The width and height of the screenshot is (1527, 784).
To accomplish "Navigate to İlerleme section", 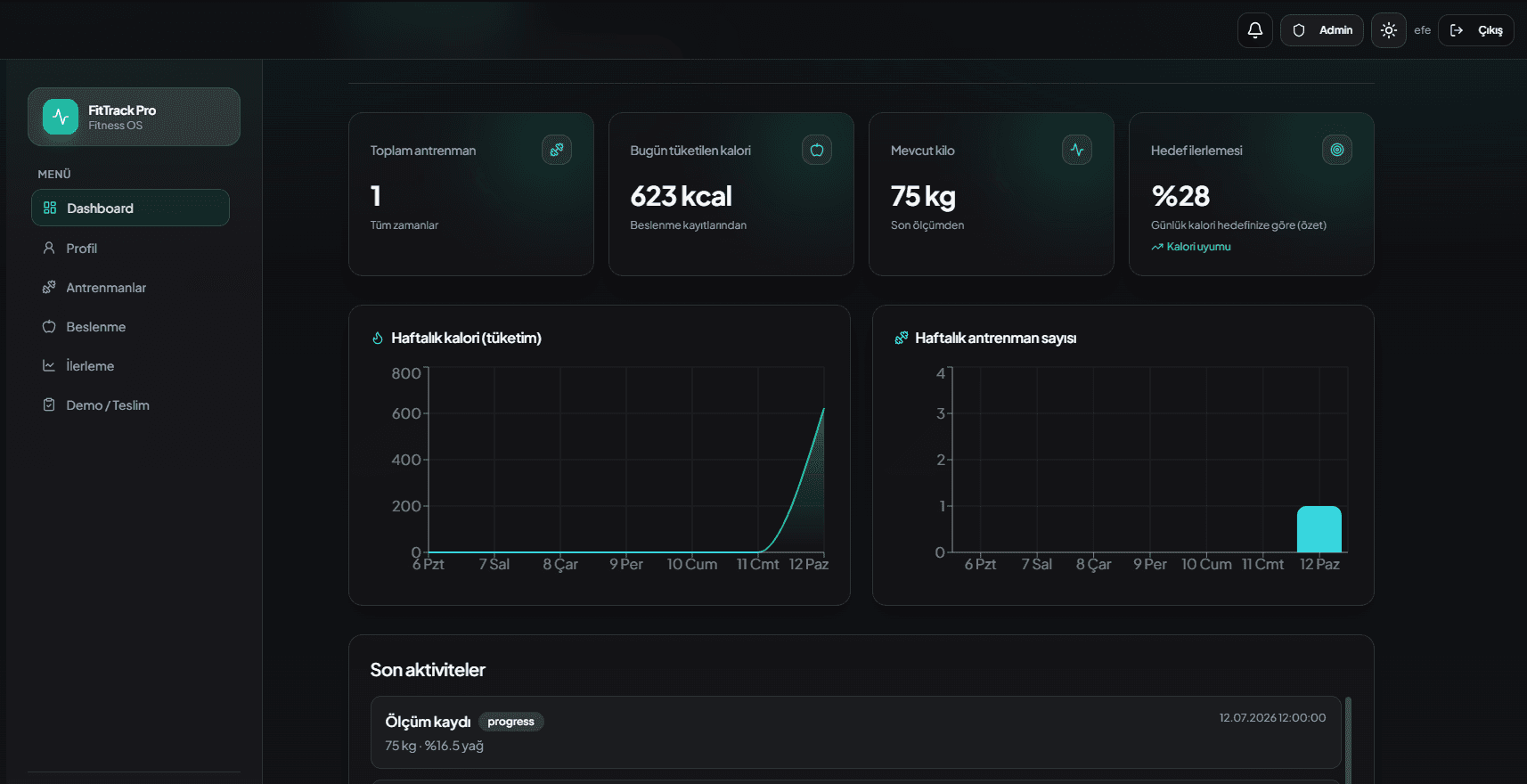I will (x=130, y=365).
